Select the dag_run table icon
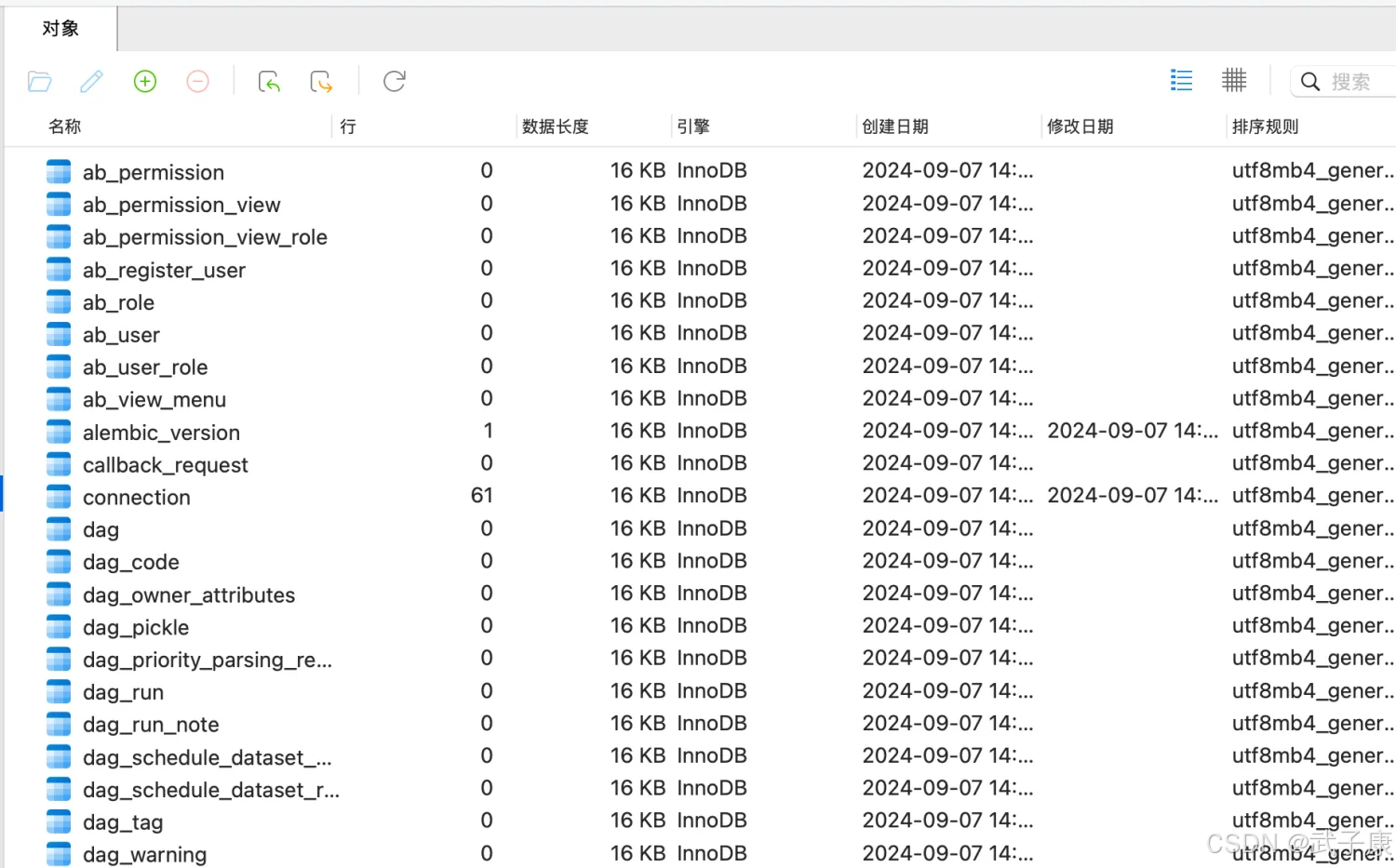 (59, 691)
